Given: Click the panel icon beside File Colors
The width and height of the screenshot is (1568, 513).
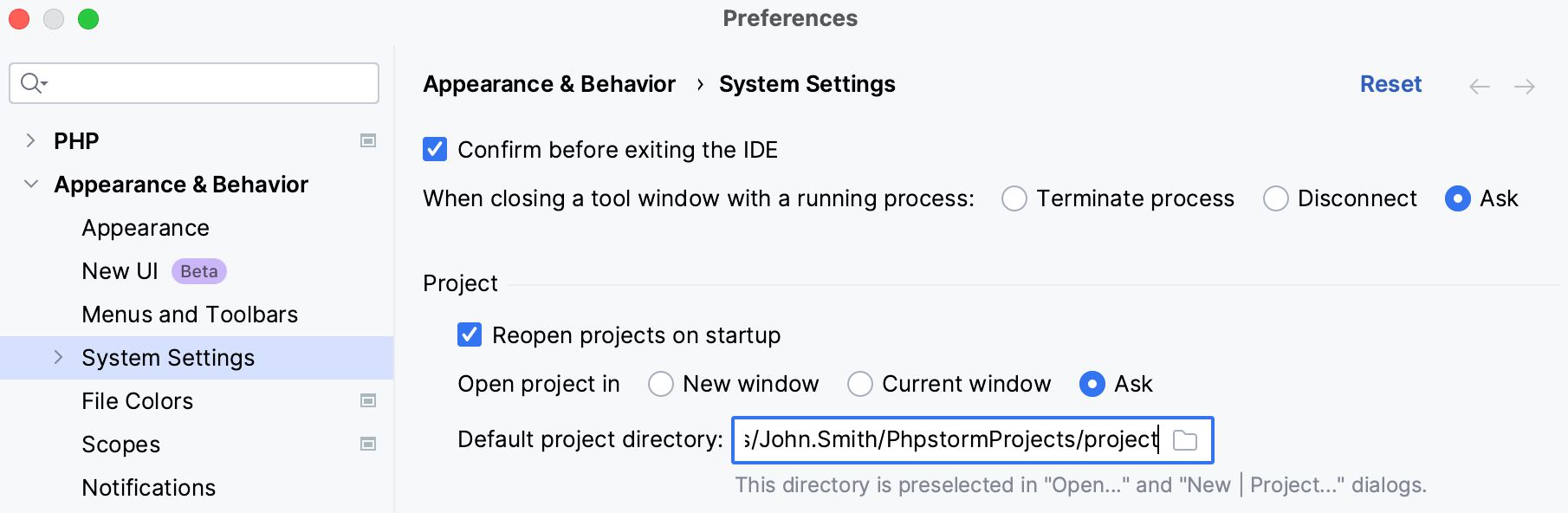Looking at the screenshot, I should pos(368,400).
